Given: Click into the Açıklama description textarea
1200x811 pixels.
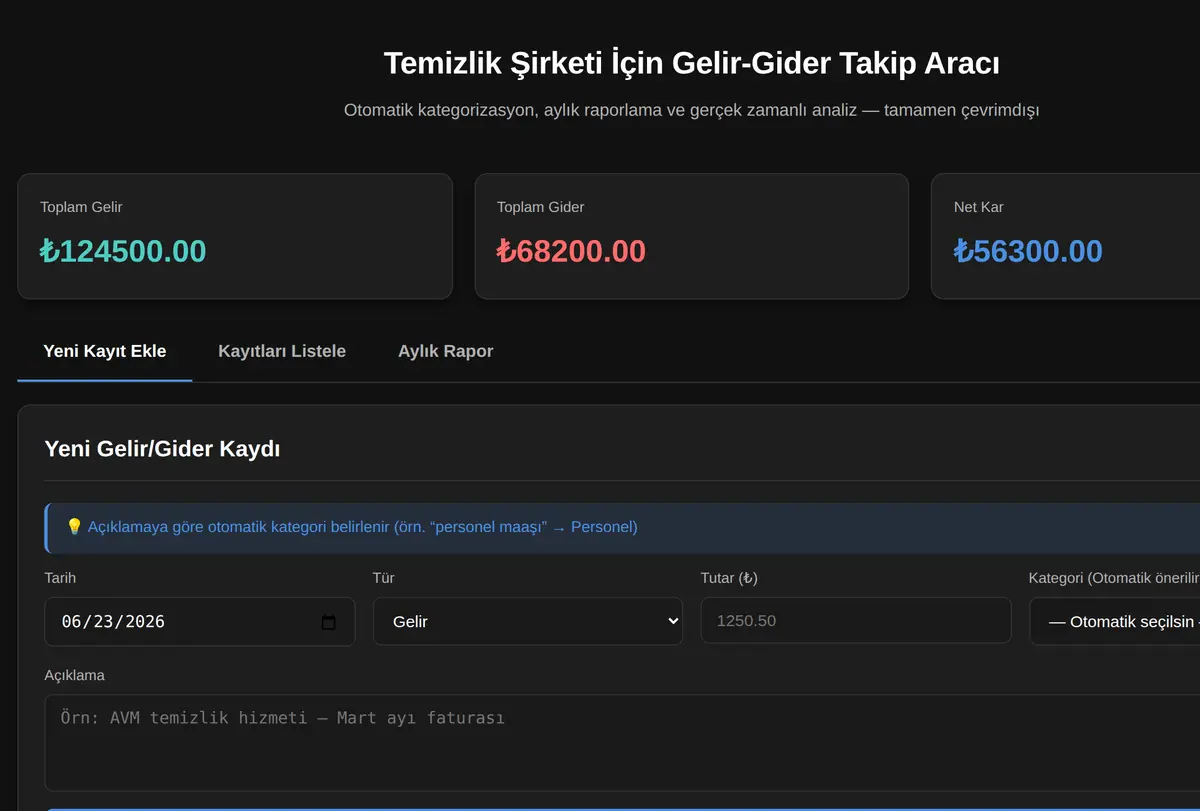Looking at the screenshot, I should click(x=622, y=742).
